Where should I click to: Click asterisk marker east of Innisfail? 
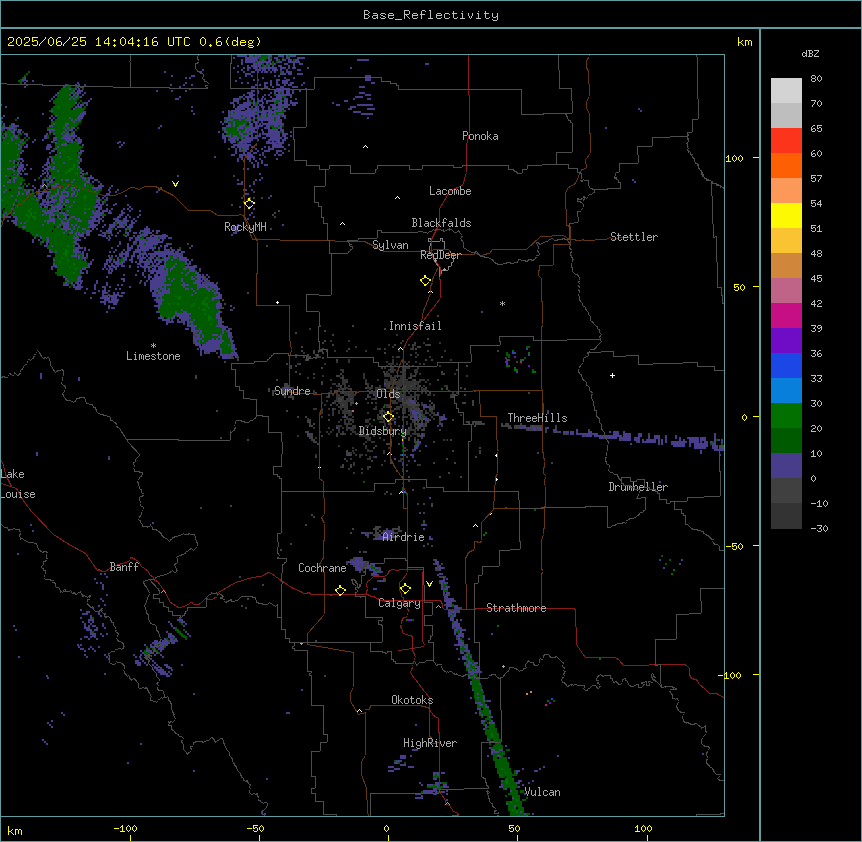point(502,304)
